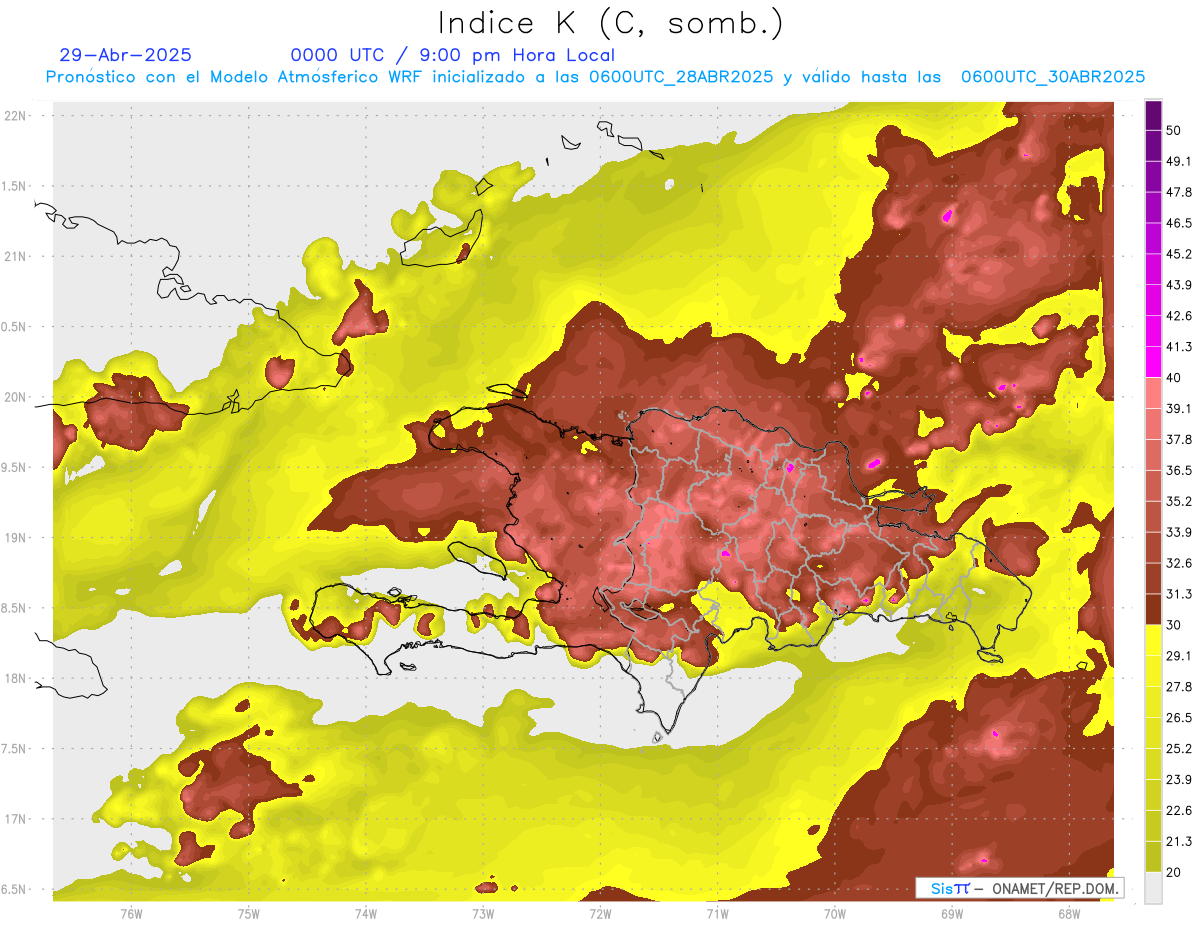Click the time label "0000 UTC / 9:00 pm Hora Local"

(453, 55)
